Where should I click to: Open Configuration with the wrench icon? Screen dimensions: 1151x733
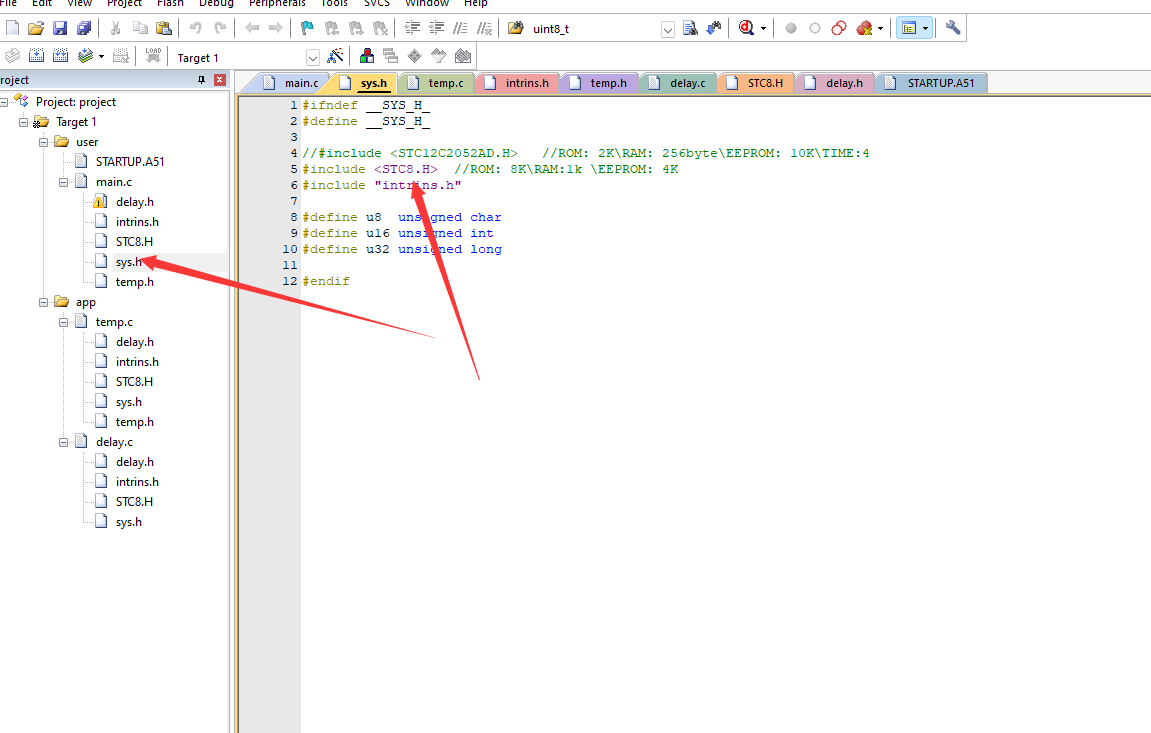(x=953, y=28)
